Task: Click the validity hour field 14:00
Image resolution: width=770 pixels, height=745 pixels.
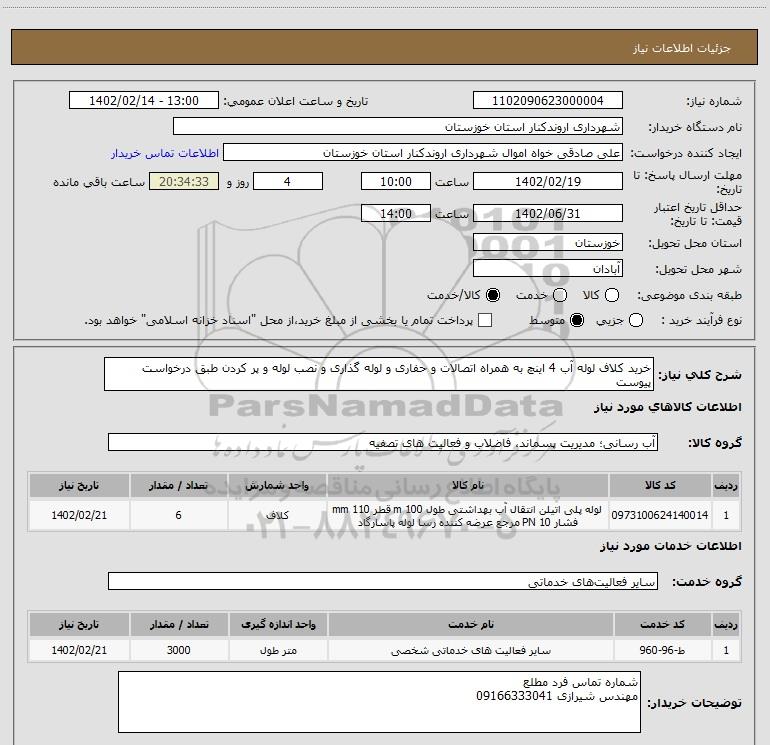Action: 396,213
